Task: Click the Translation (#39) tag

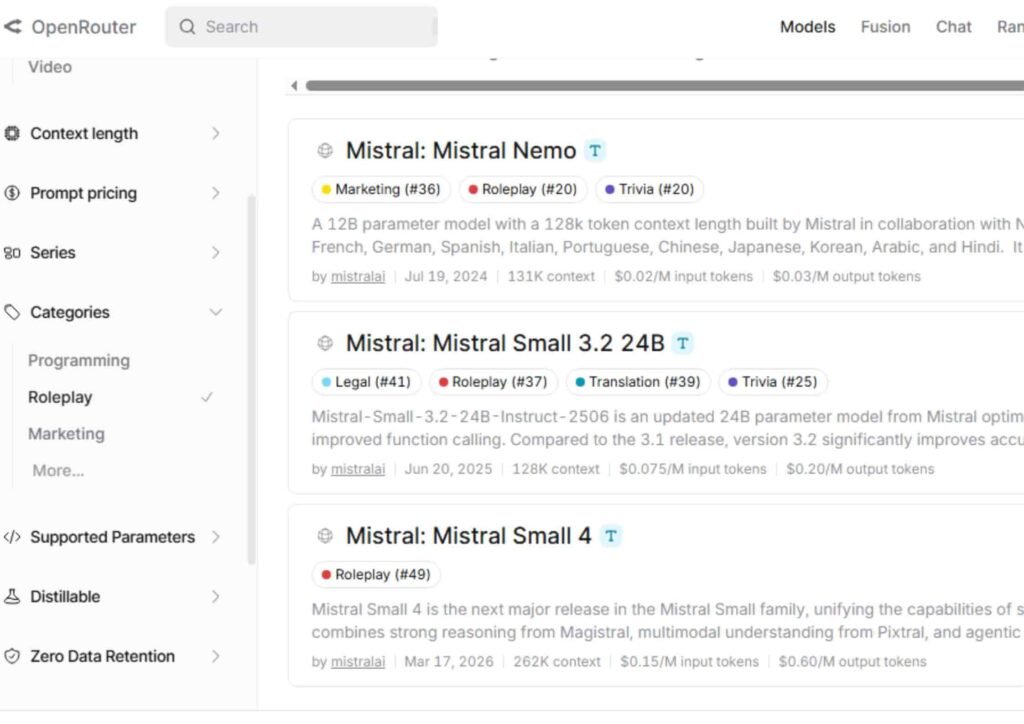Action: pyautogui.click(x=638, y=382)
